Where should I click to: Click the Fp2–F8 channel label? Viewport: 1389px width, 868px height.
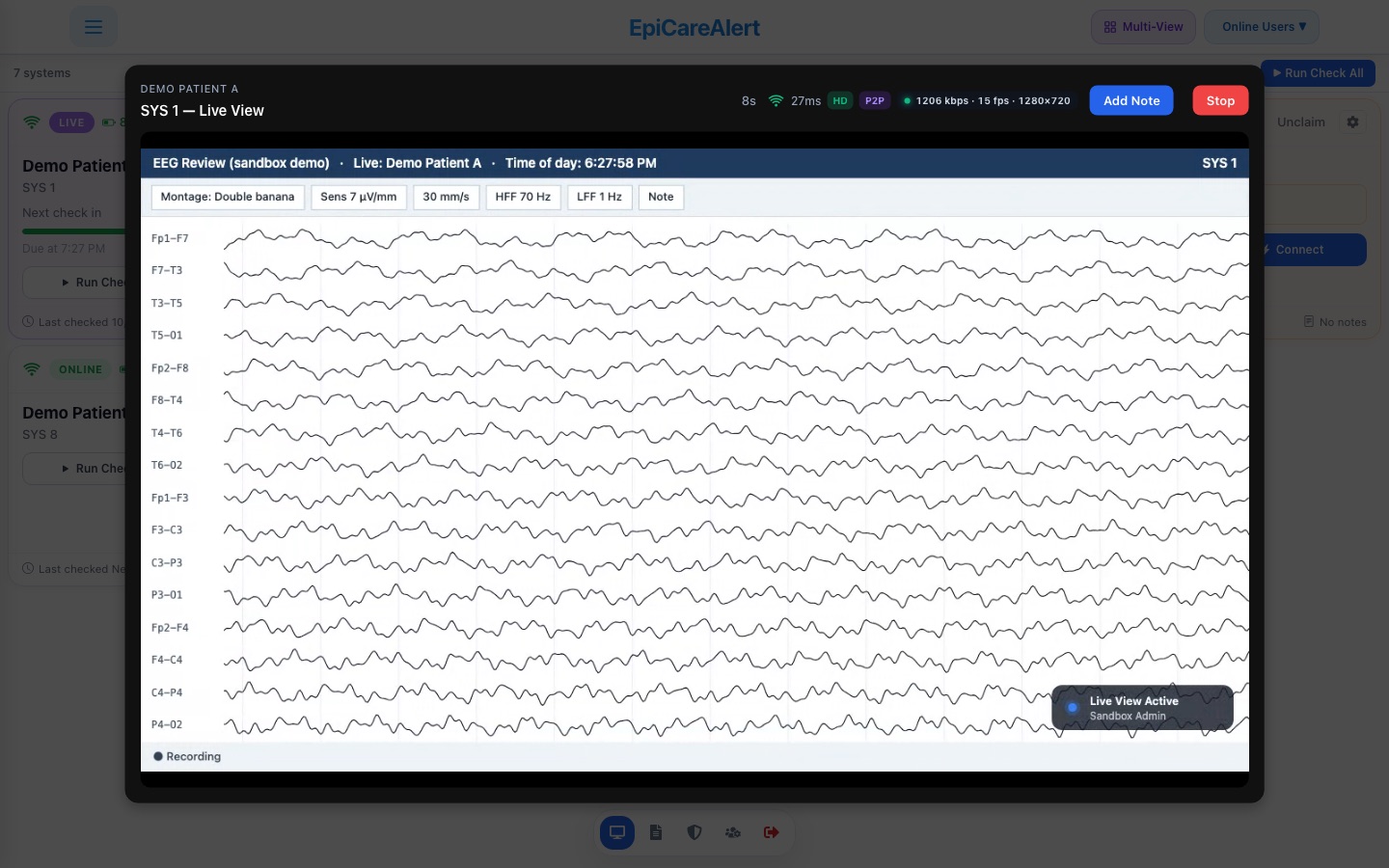tap(170, 368)
